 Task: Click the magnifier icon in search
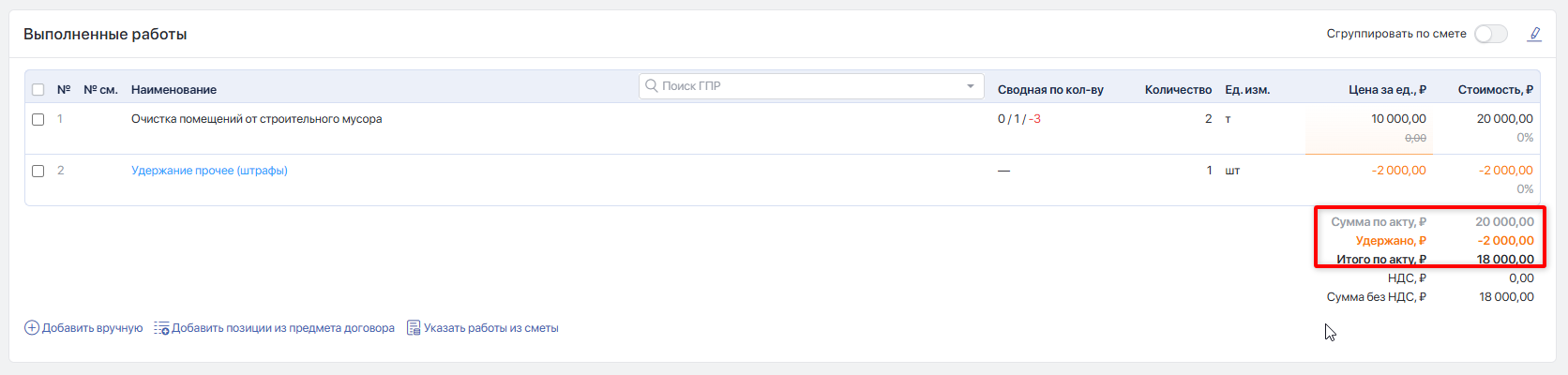pos(651,85)
